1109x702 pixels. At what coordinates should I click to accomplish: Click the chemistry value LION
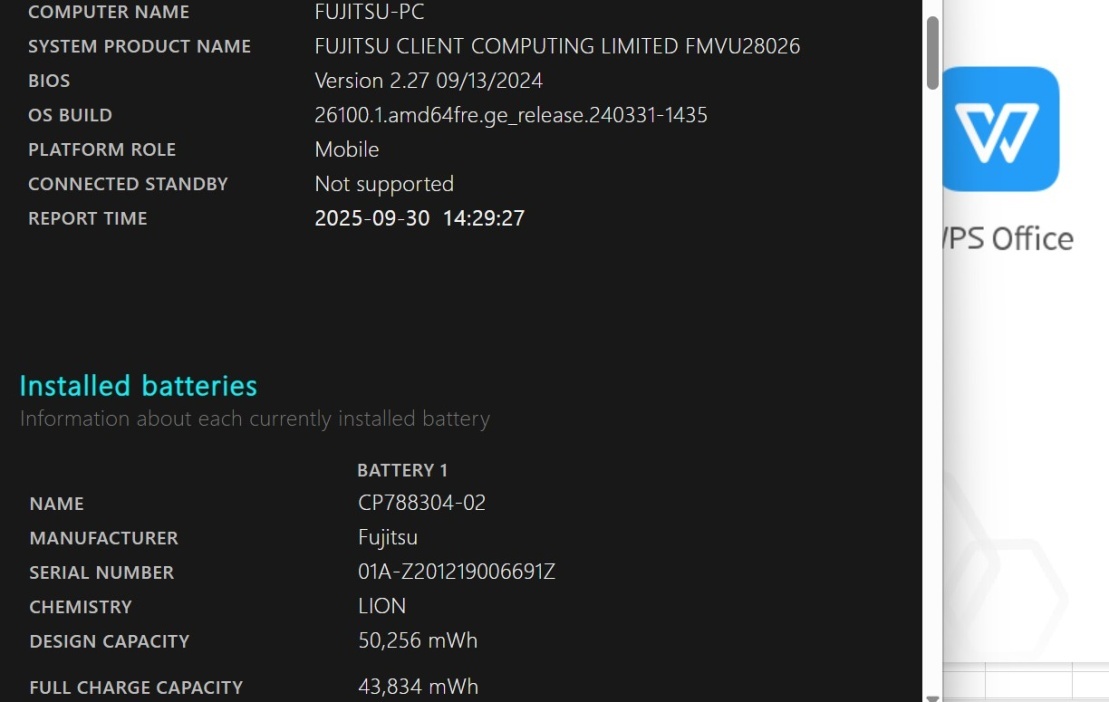pyautogui.click(x=381, y=606)
